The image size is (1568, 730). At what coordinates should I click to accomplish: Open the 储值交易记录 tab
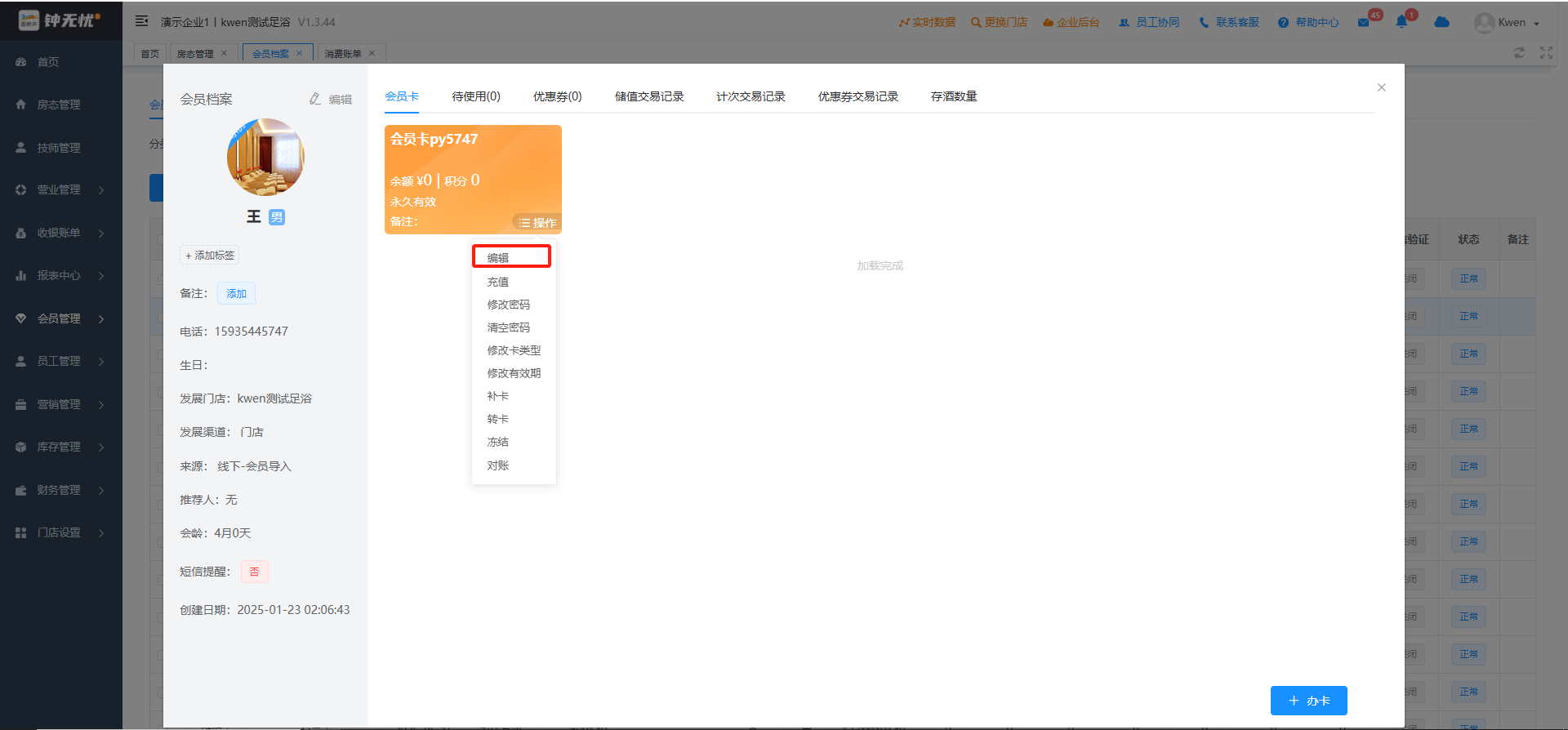point(649,96)
